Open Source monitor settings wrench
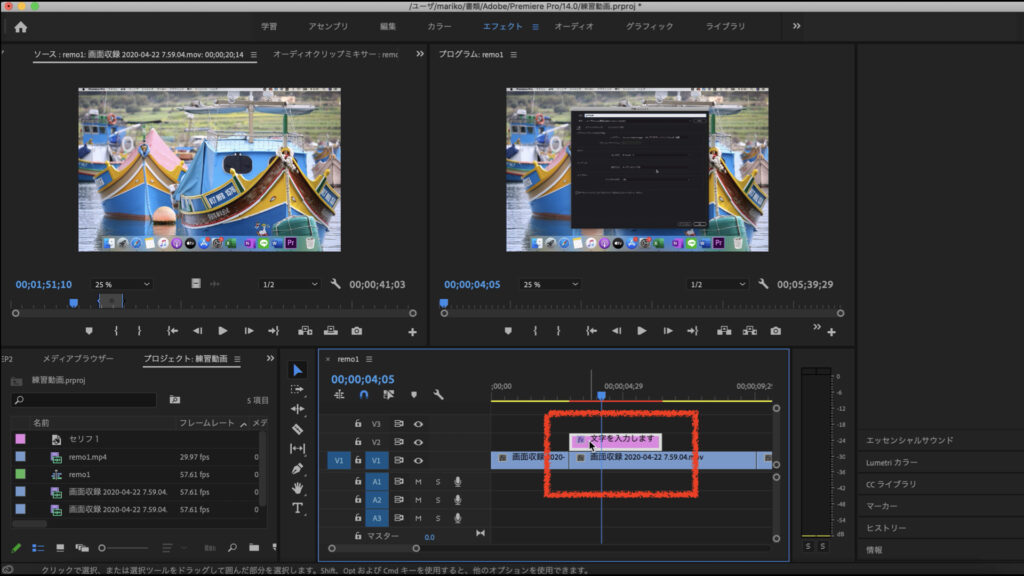The width and height of the screenshot is (1024, 576). pos(336,284)
